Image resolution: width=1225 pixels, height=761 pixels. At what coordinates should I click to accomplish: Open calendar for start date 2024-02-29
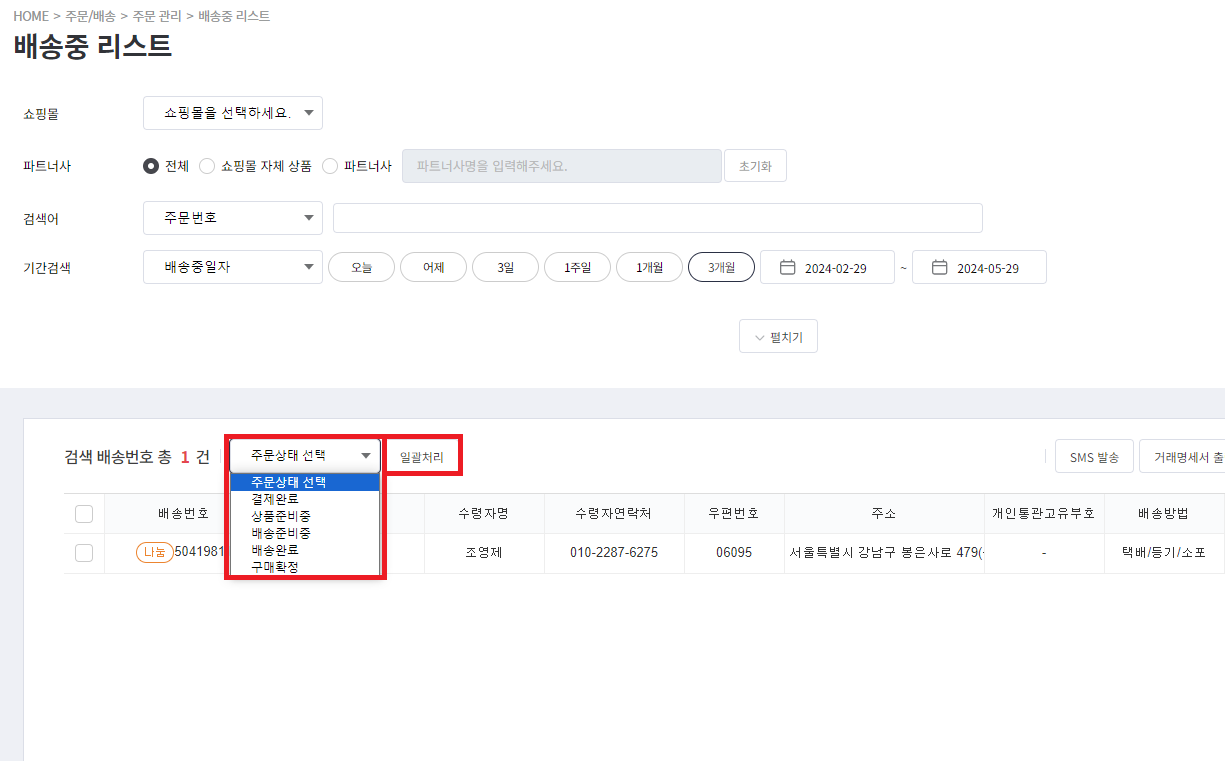point(787,268)
